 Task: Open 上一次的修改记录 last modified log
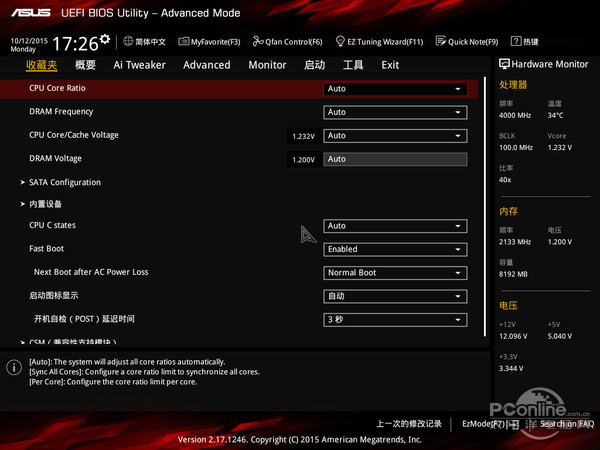coord(409,424)
